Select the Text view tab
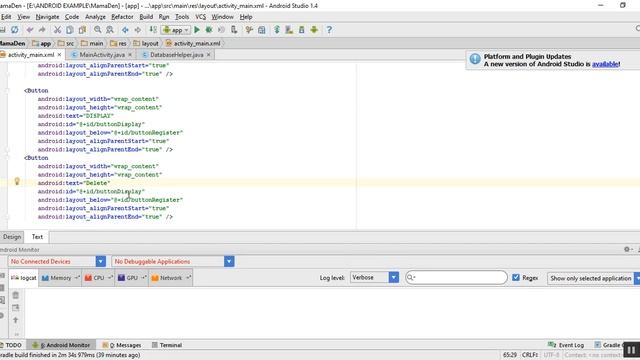Screen dimensions: 640x360 click(37, 237)
